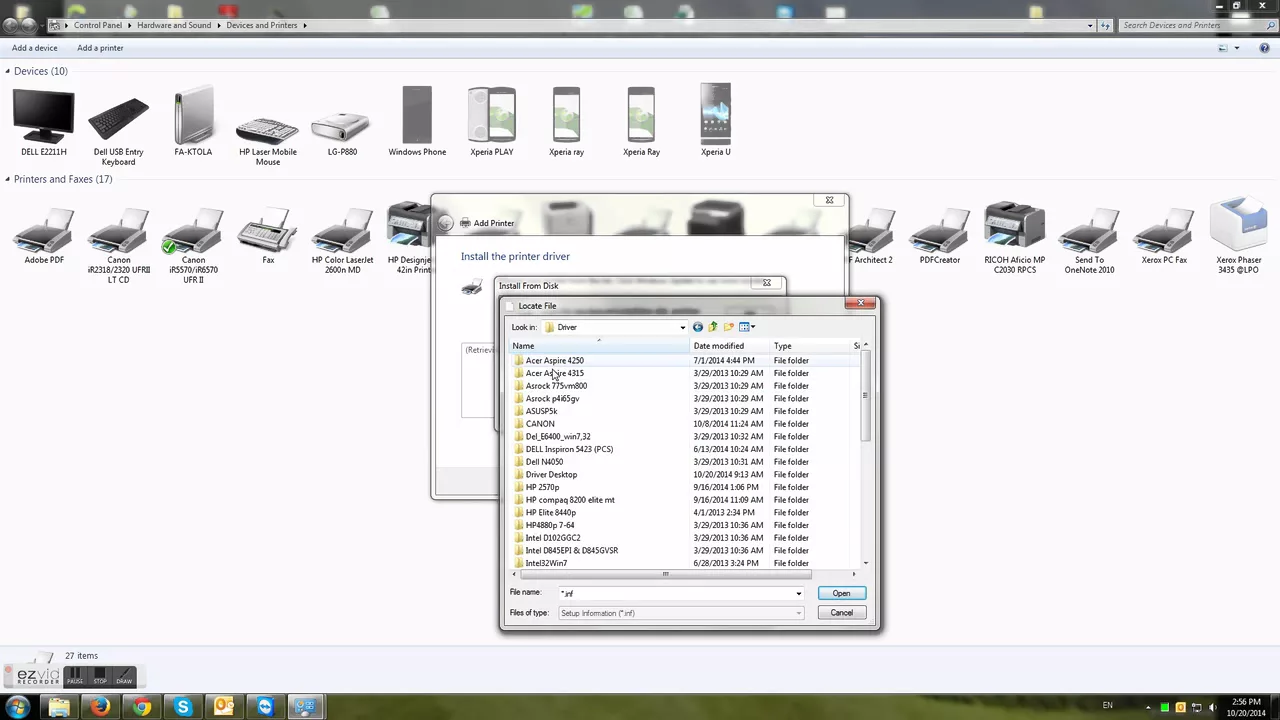Viewport: 1280px width, 720px height.
Task: Select the Adobe PDF printer
Action: 44,235
